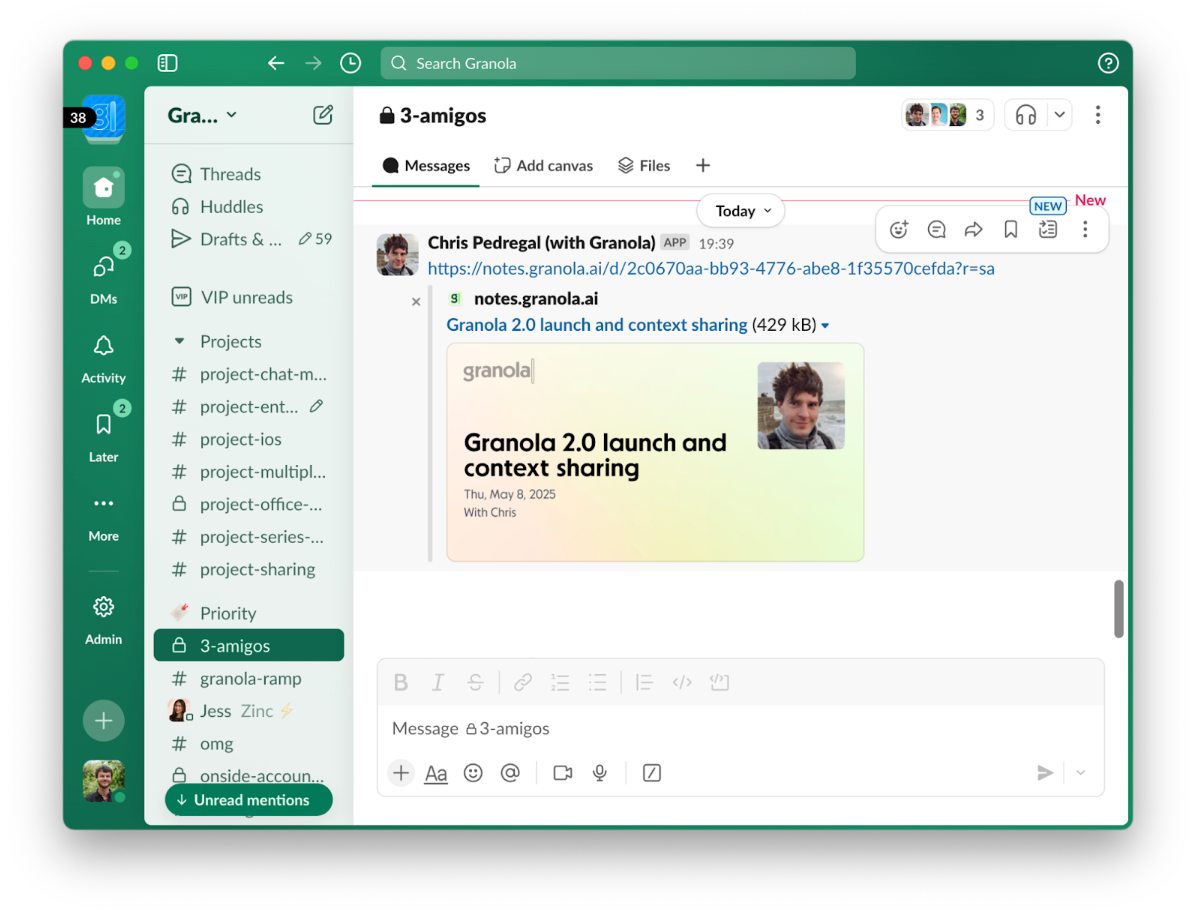This screenshot has height=910, width=1204.
Task: Forward Chris Pedregal's message
Action: pyautogui.click(x=973, y=229)
